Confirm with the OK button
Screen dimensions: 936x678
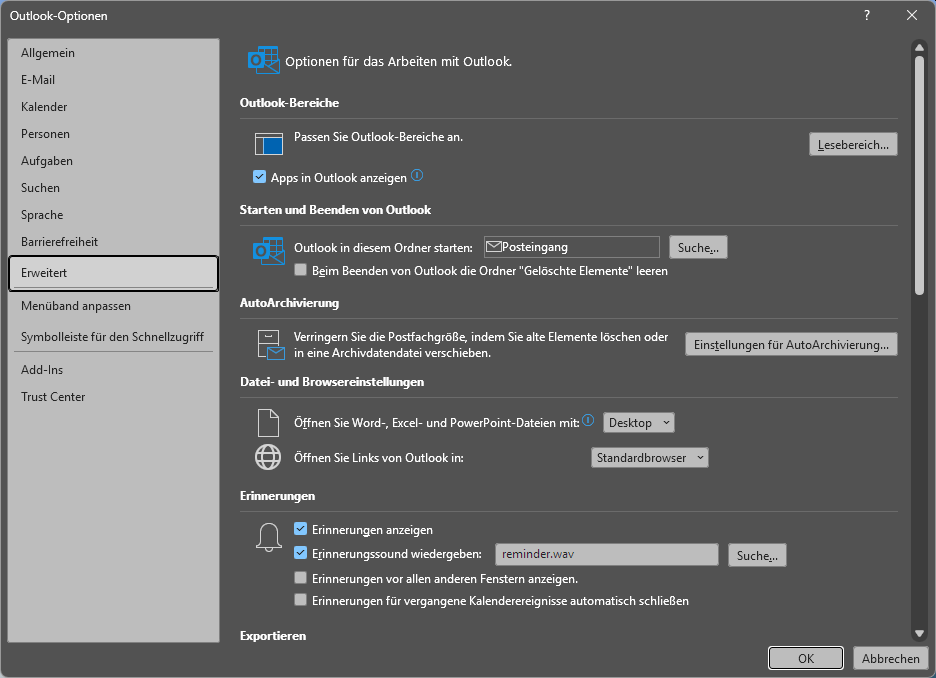(806, 658)
